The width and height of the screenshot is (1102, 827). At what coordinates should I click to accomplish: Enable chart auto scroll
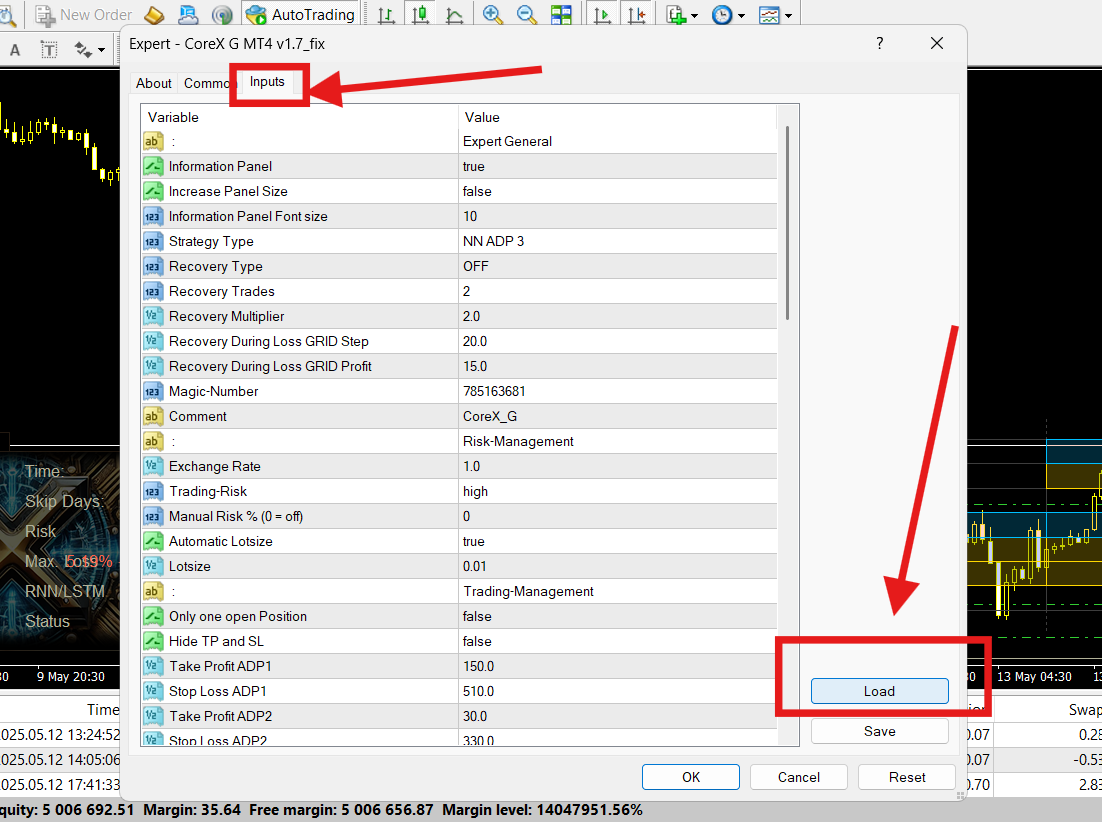(x=602, y=15)
